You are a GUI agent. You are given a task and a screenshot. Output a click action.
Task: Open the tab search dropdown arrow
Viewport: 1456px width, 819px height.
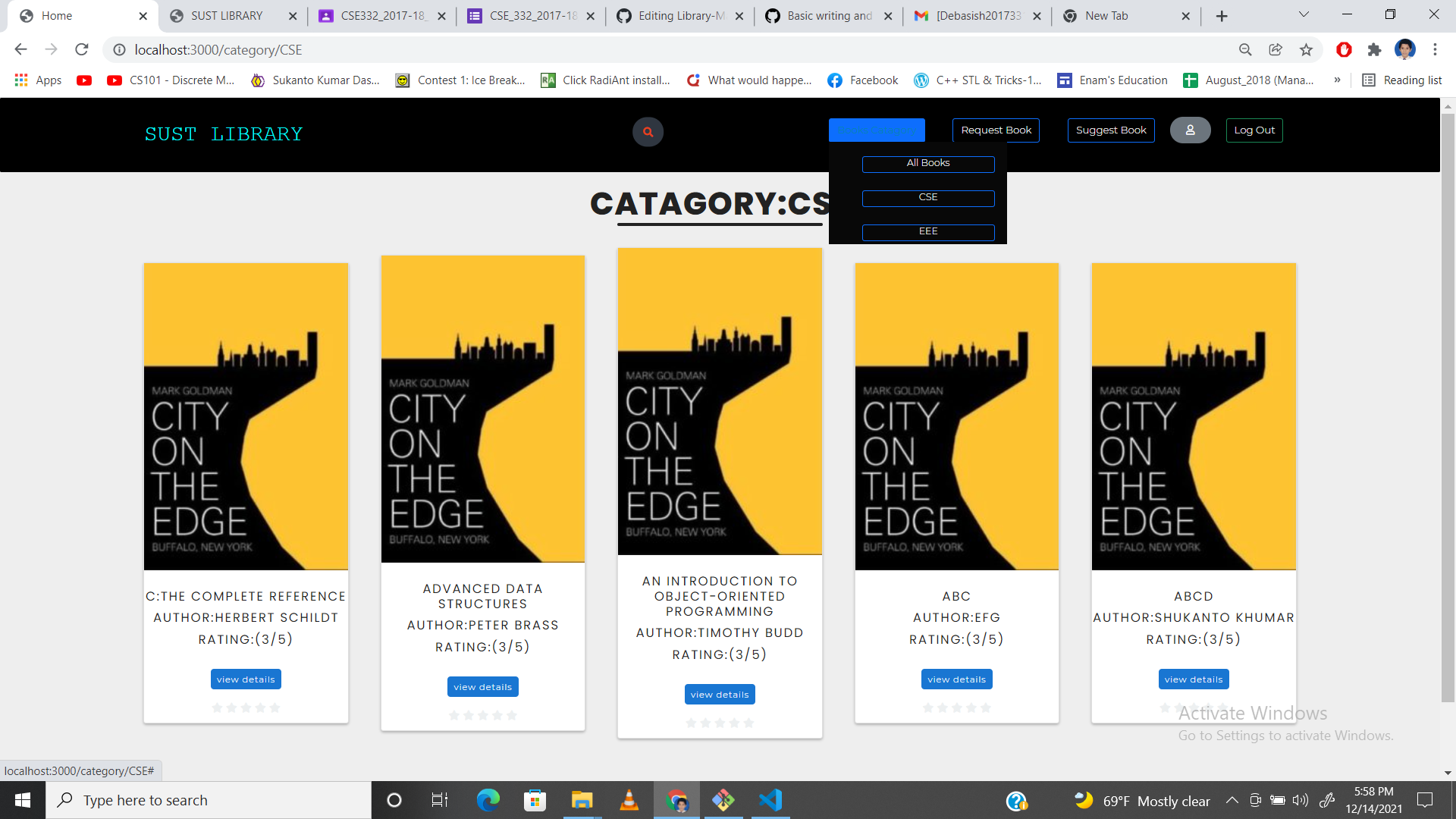pyautogui.click(x=1304, y=15)
